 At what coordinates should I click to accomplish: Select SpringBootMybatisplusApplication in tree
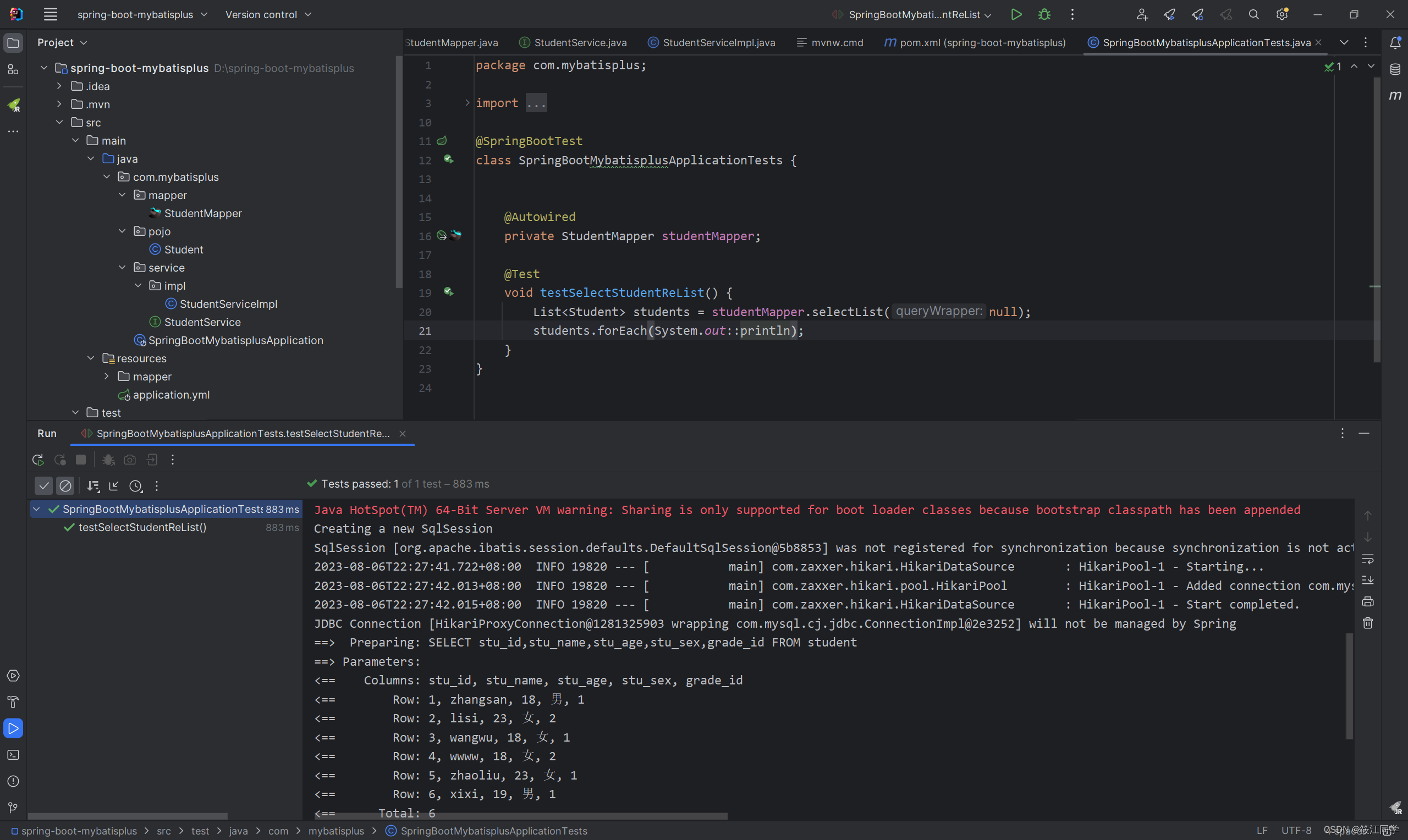pos(235,340)
